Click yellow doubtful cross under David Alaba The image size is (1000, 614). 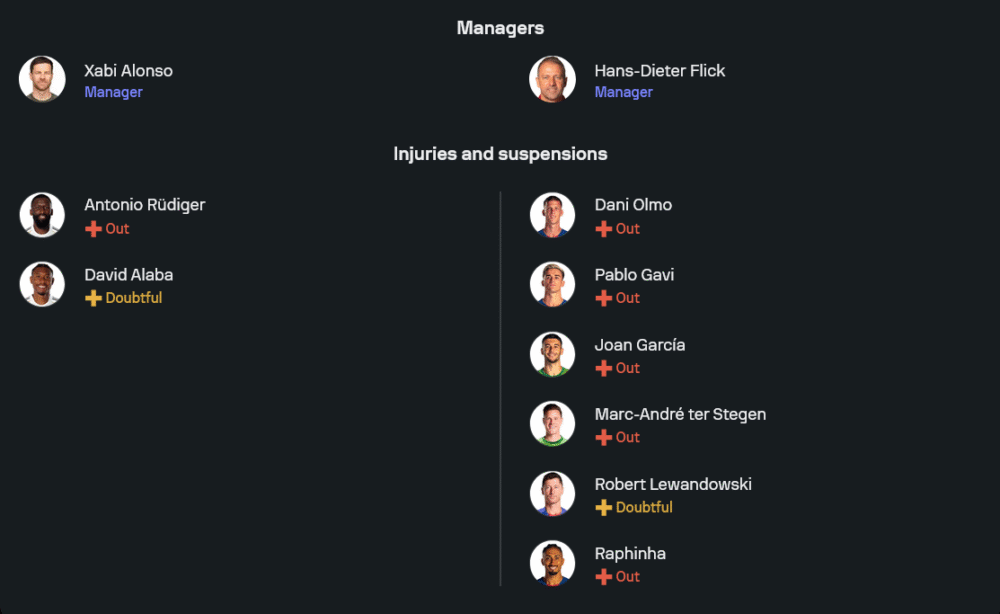click(93, 298)
